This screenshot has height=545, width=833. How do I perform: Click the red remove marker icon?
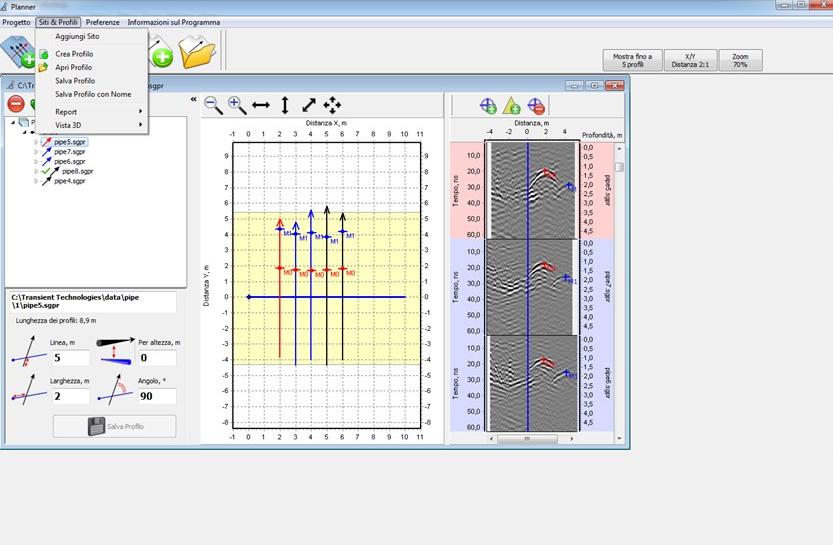[x=536, y=105]
